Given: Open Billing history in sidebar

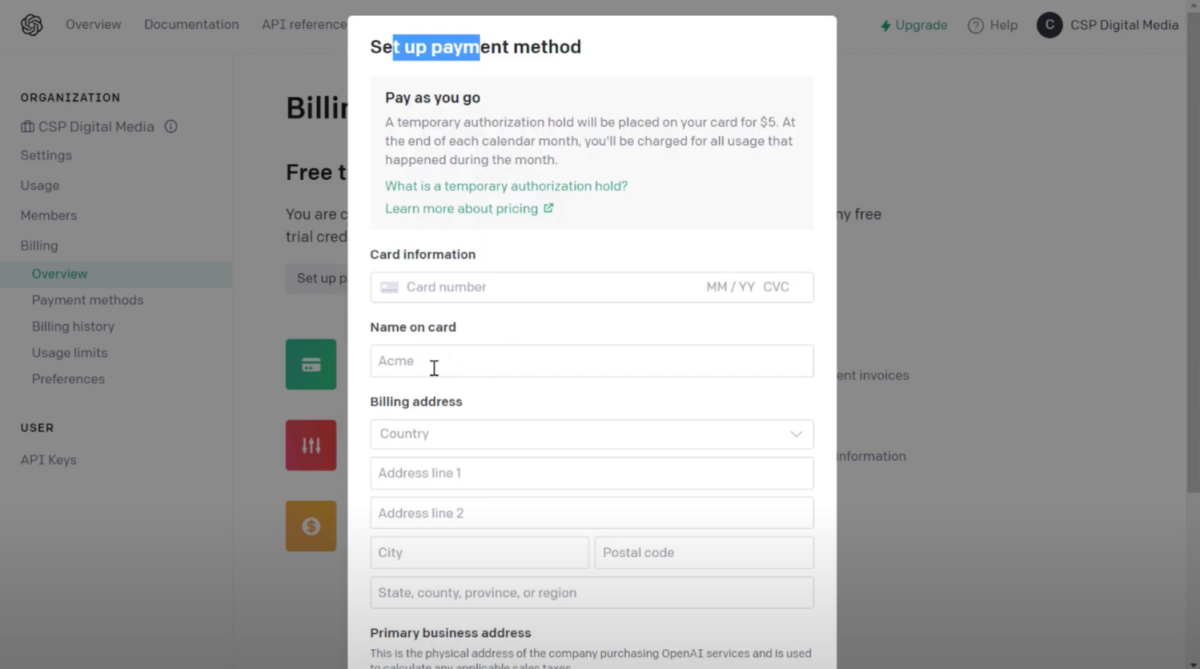Looking at the screenshot, I should click(73, 326).
